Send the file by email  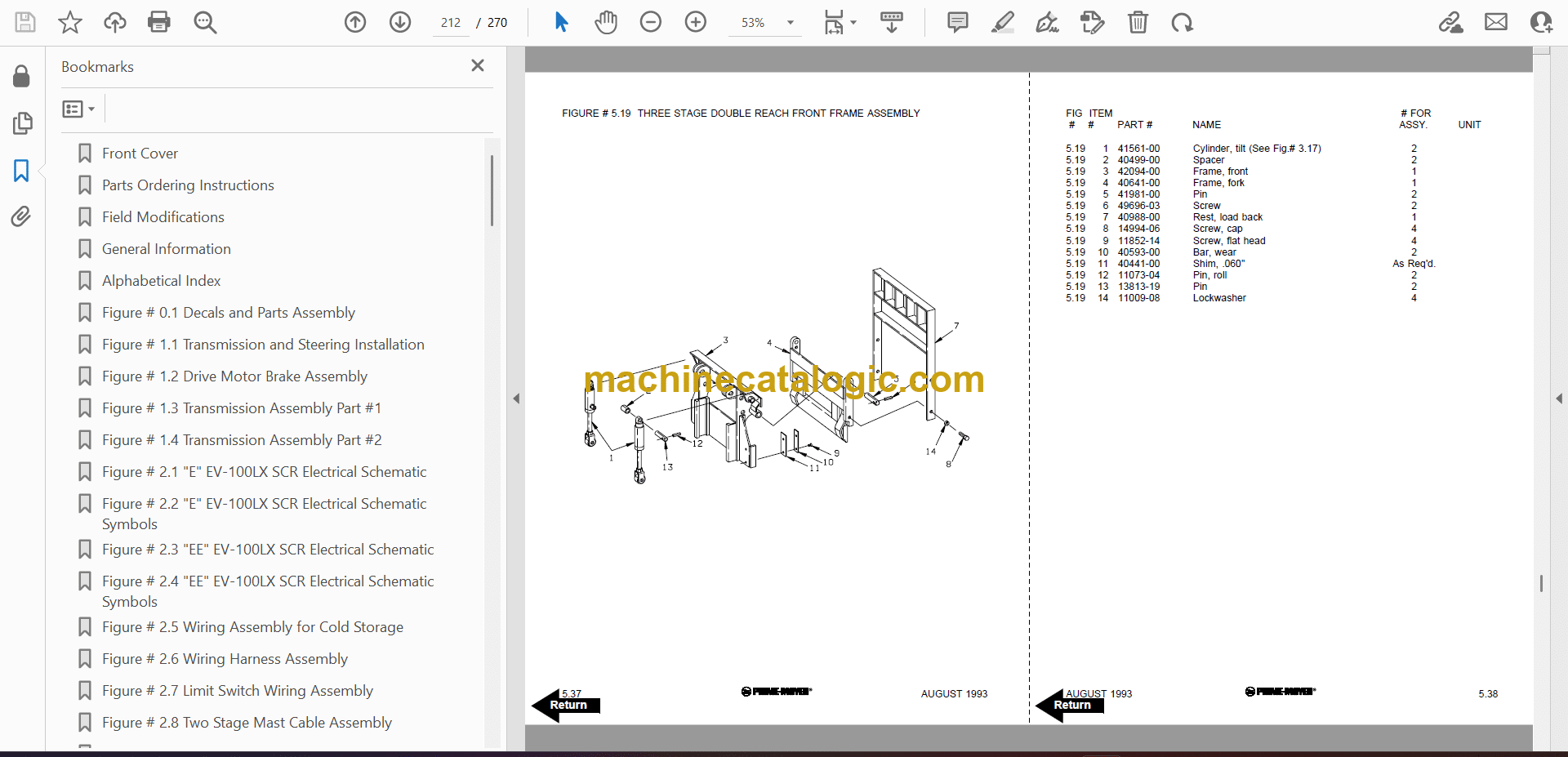click(x=1496, y=22)
